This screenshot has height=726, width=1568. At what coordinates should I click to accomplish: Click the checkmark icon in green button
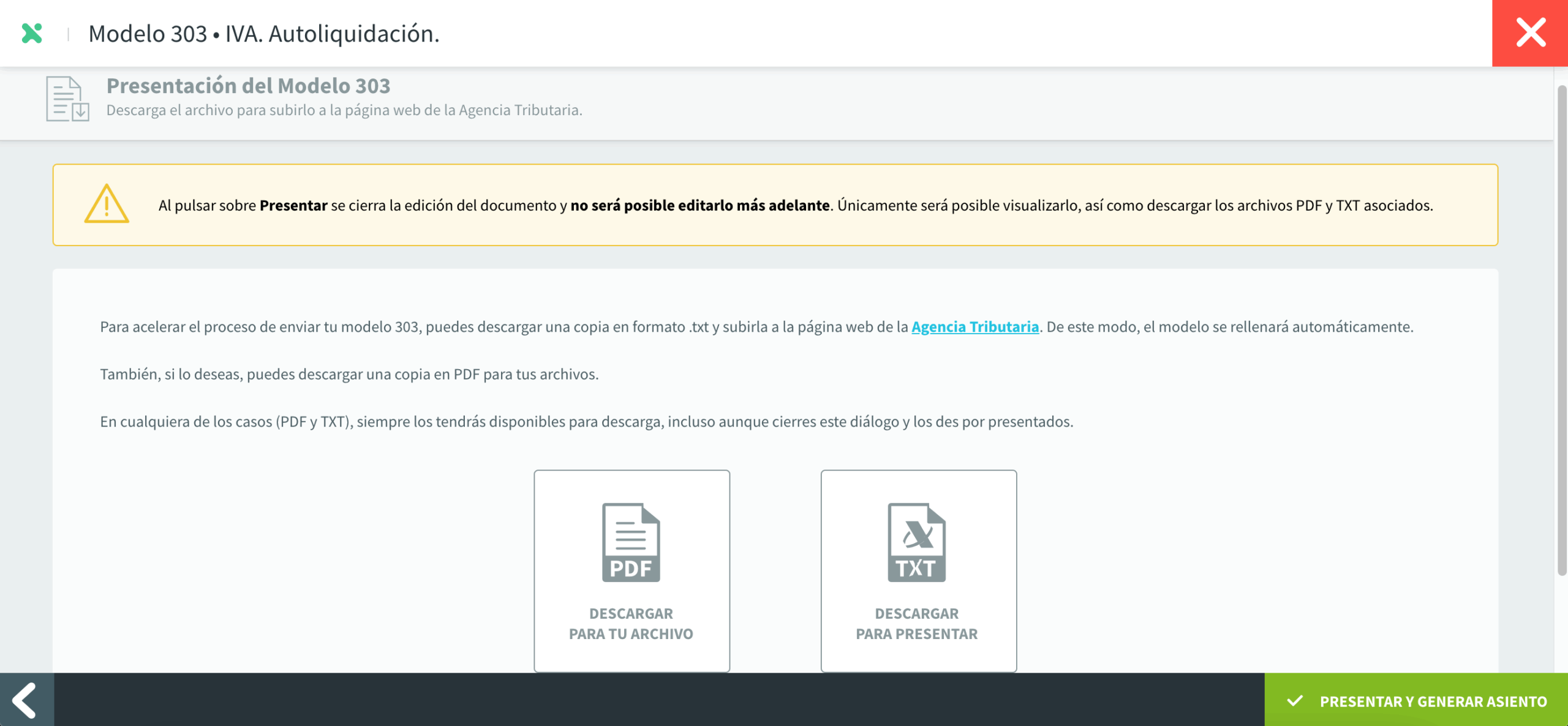(1295, 701)
